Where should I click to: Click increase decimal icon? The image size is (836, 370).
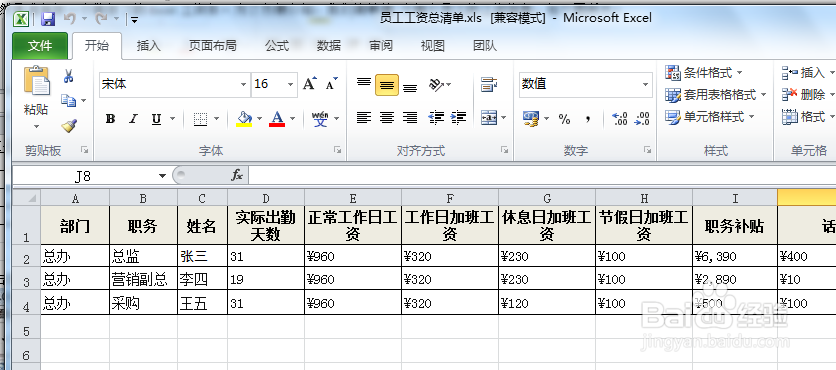(x=620, y=118)
